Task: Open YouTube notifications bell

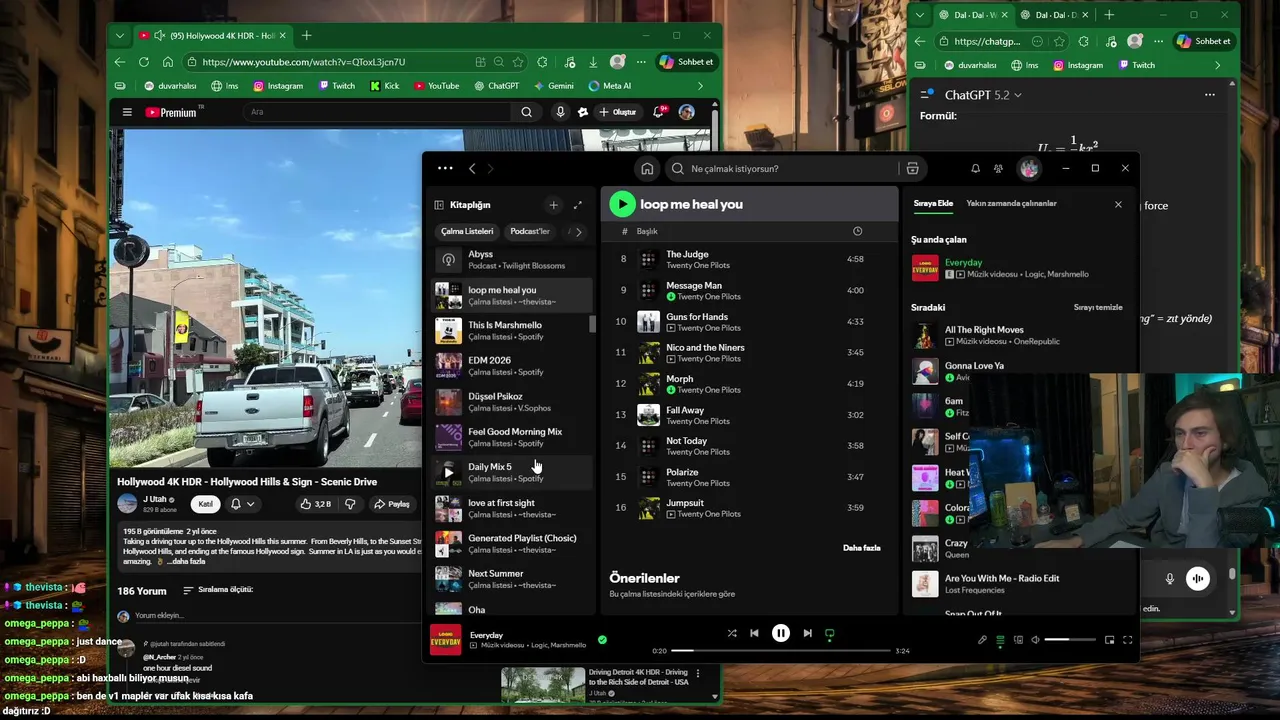Action: (658, 112)
